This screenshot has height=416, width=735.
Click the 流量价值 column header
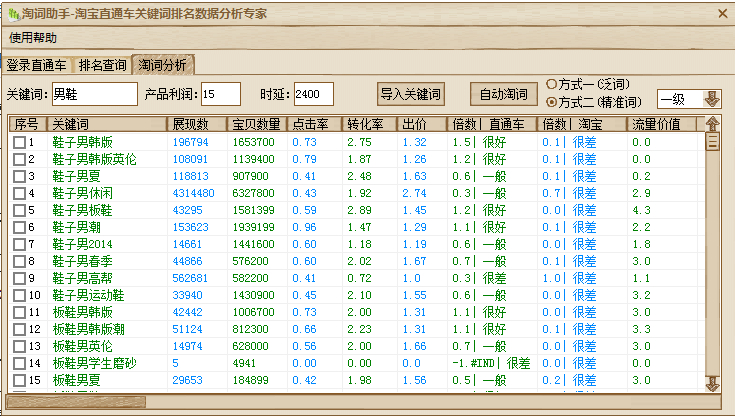(662, 124)
